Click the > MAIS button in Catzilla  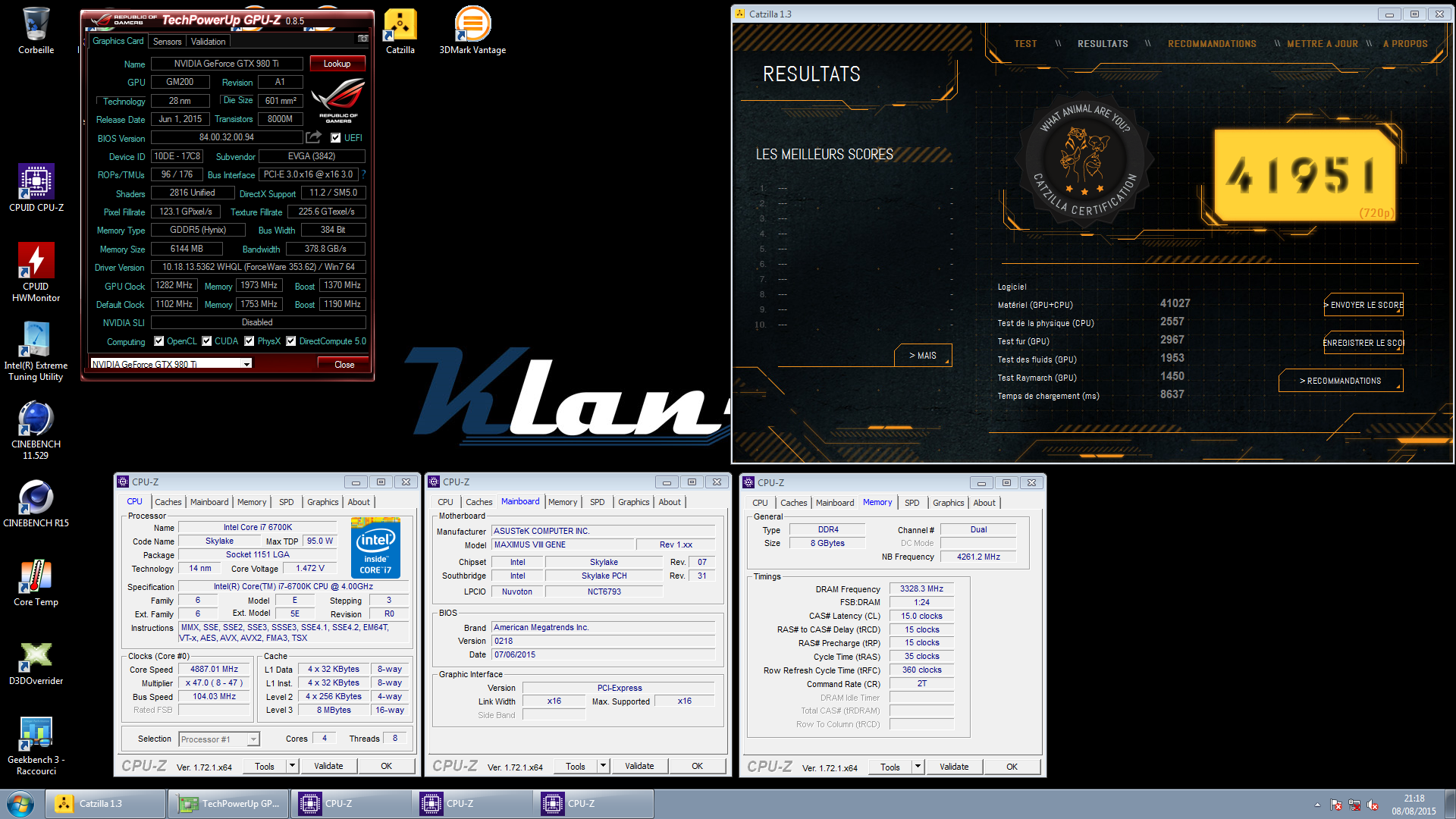pyautogui.click(x=922, y=356)
